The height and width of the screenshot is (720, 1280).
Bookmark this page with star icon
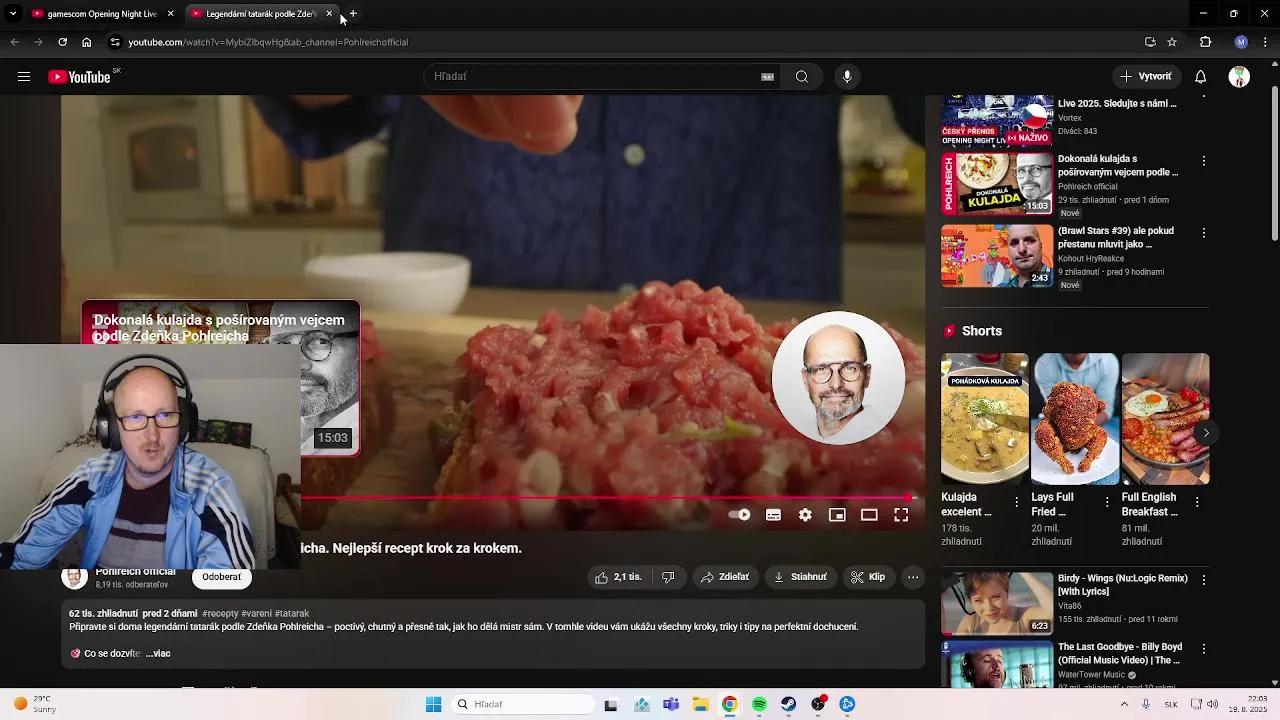1172,42
